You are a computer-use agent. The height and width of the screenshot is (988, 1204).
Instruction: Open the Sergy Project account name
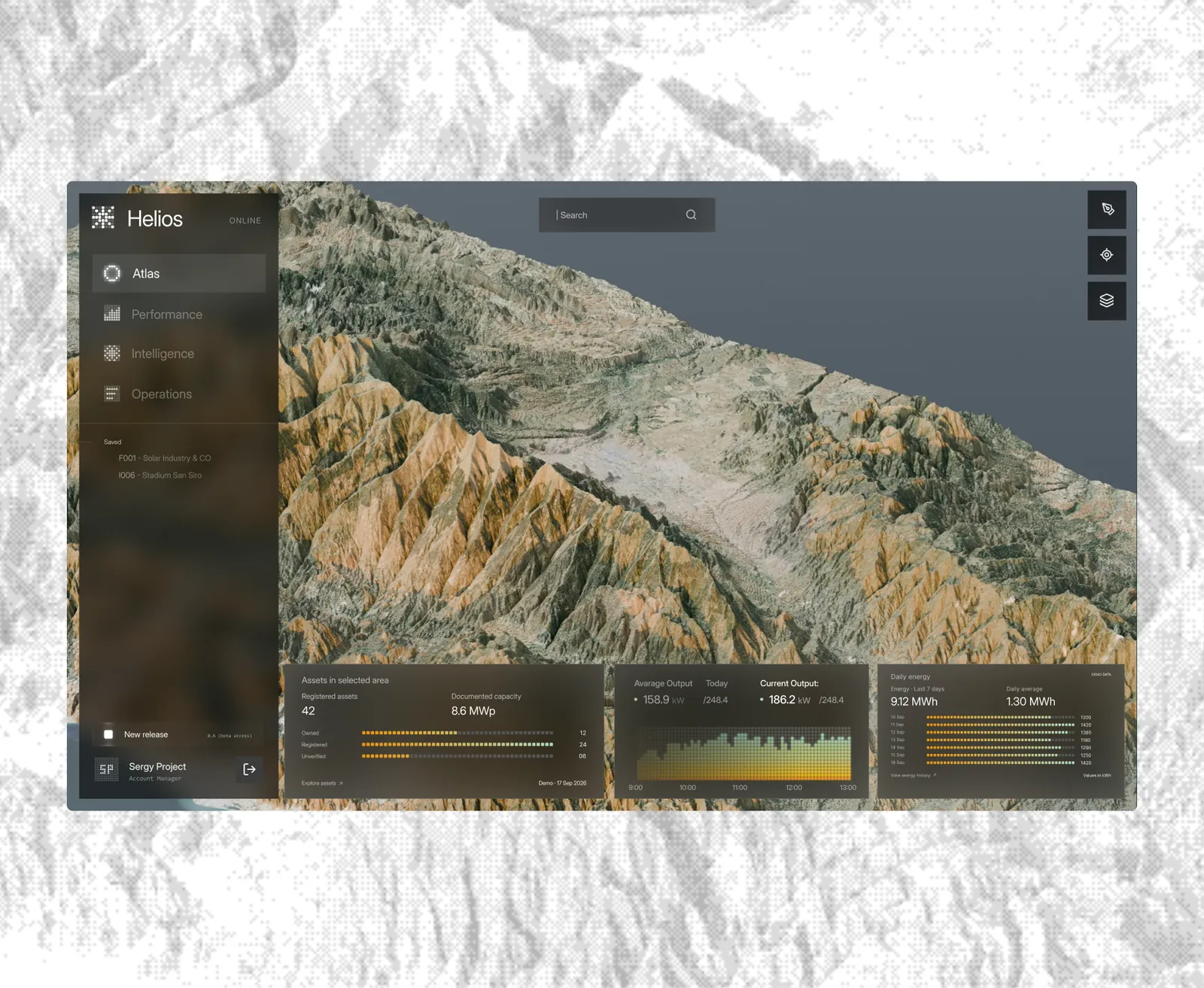point(157,767)
